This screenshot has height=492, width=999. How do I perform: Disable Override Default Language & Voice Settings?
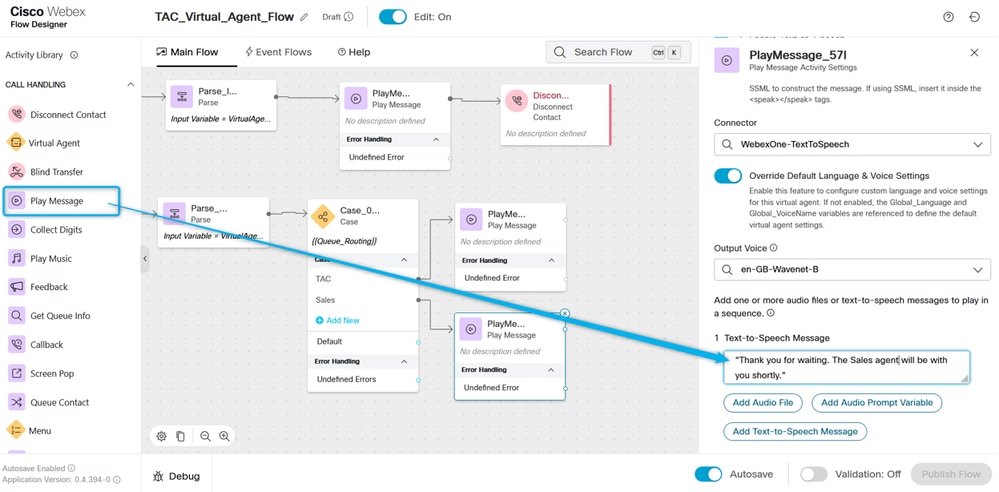pyautogui.click(x=728, y=176)
